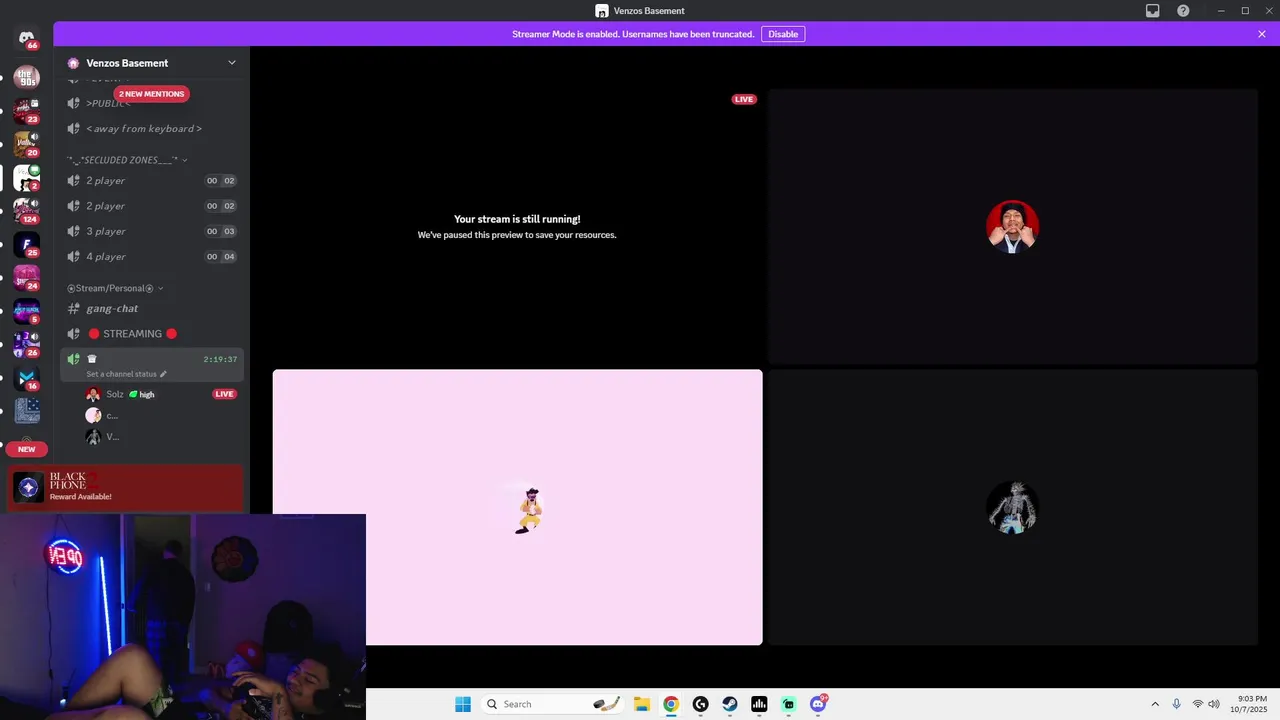Open the volume icon in system tray

1214,704
